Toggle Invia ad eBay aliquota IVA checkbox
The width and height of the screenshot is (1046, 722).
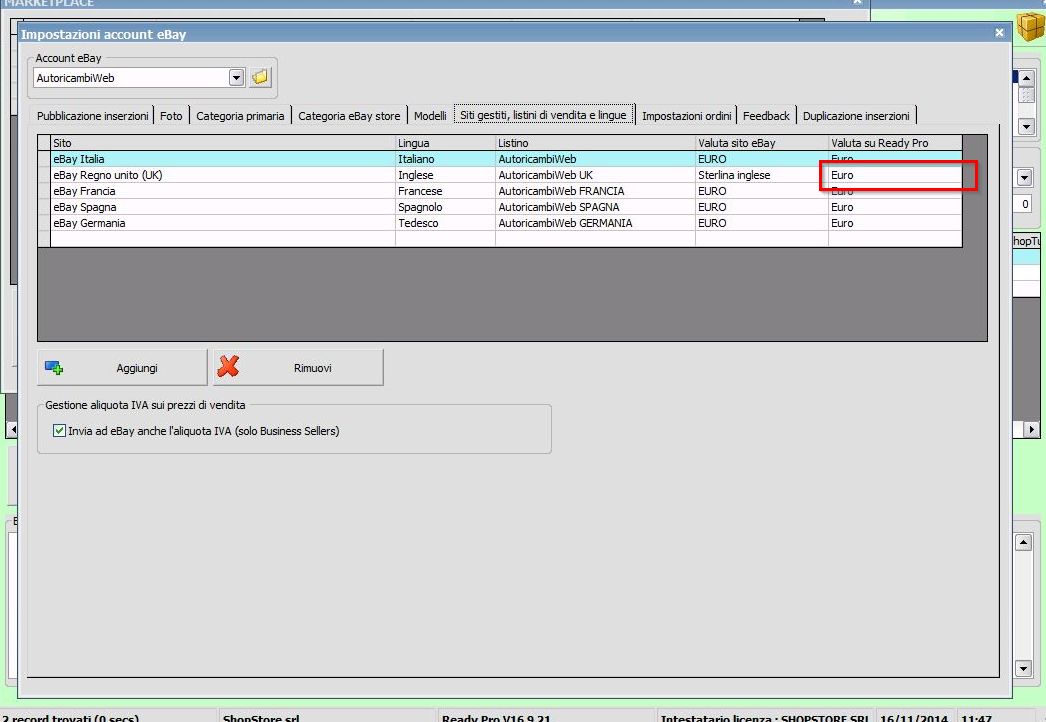tap(59, 430)
